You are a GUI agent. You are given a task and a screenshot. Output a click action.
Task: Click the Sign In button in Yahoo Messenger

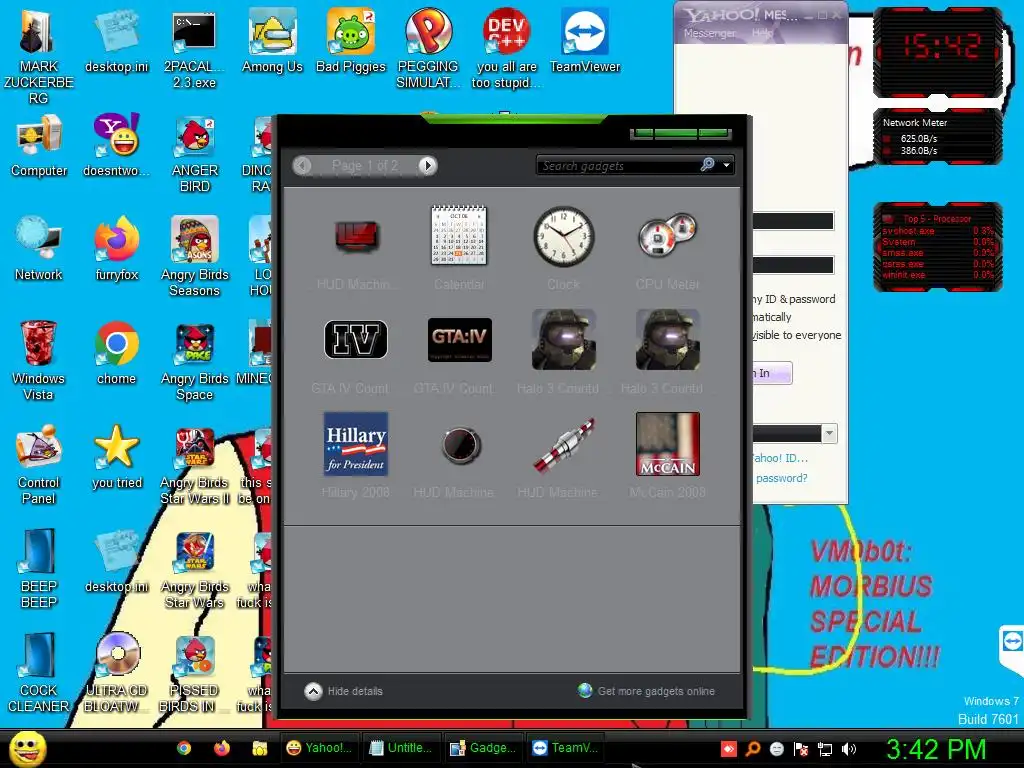[772, 373]
